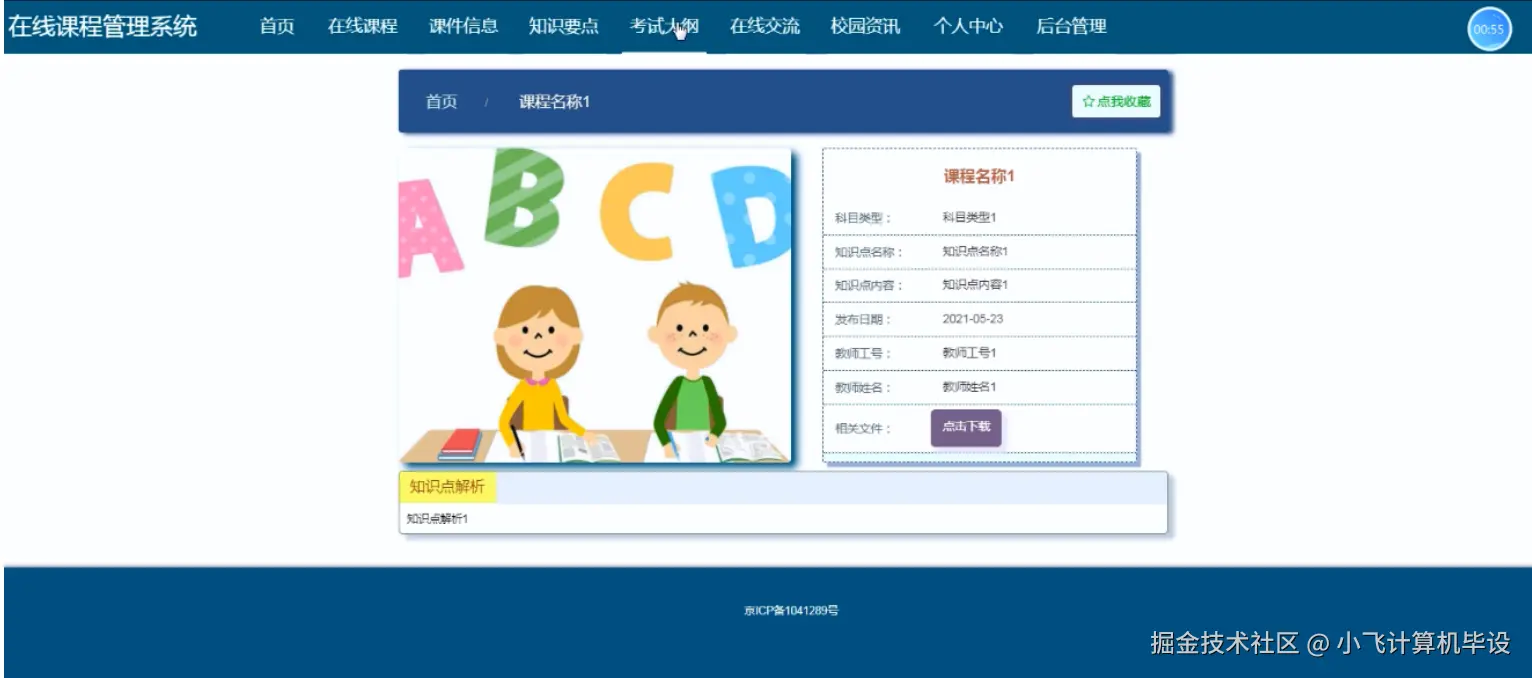Open the 个人中心 menu item

pos(968,27)
